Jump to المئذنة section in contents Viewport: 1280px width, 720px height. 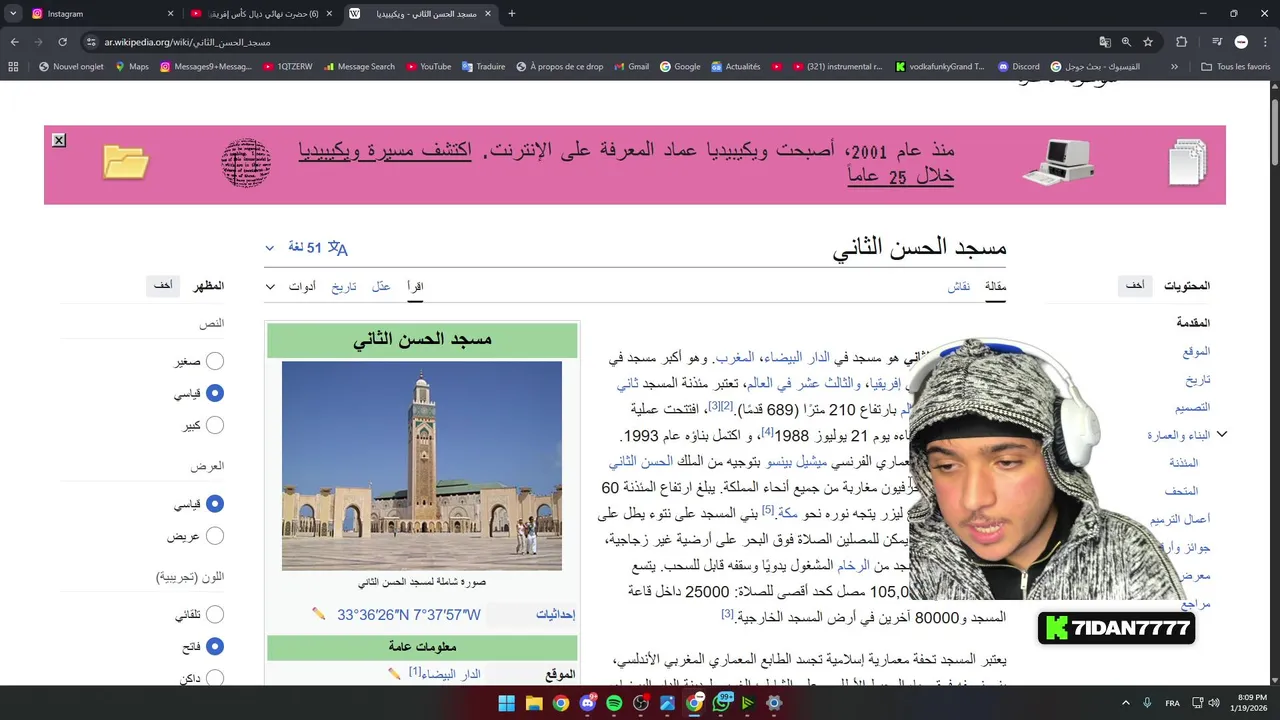(x=1183, y=463)
